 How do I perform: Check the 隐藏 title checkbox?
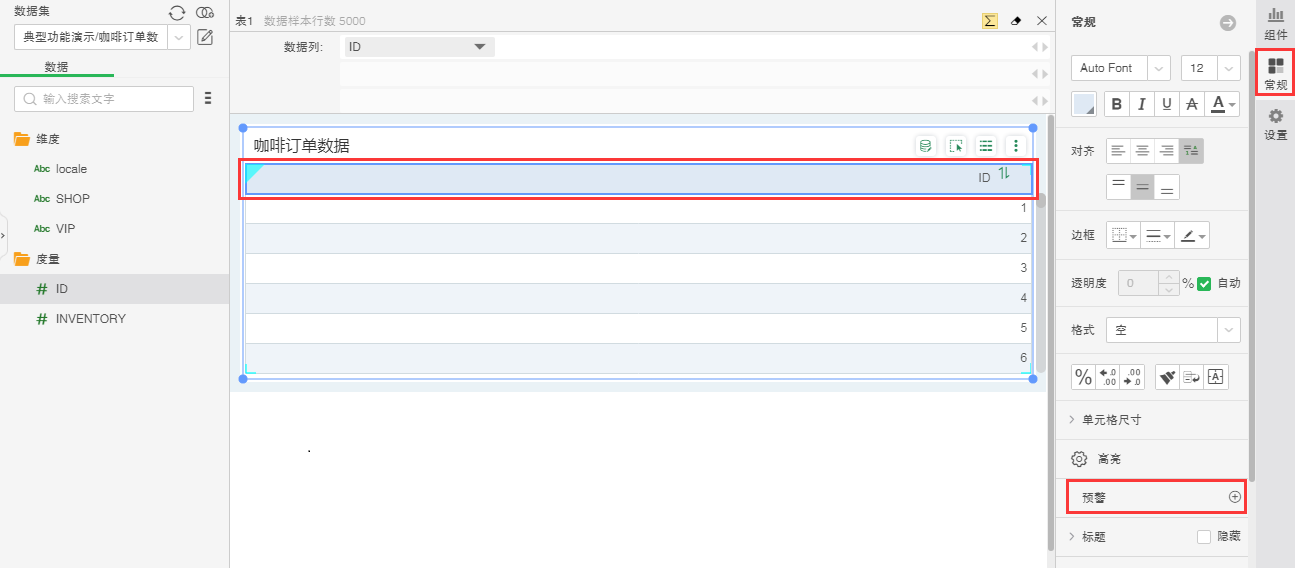(1204, 537)
